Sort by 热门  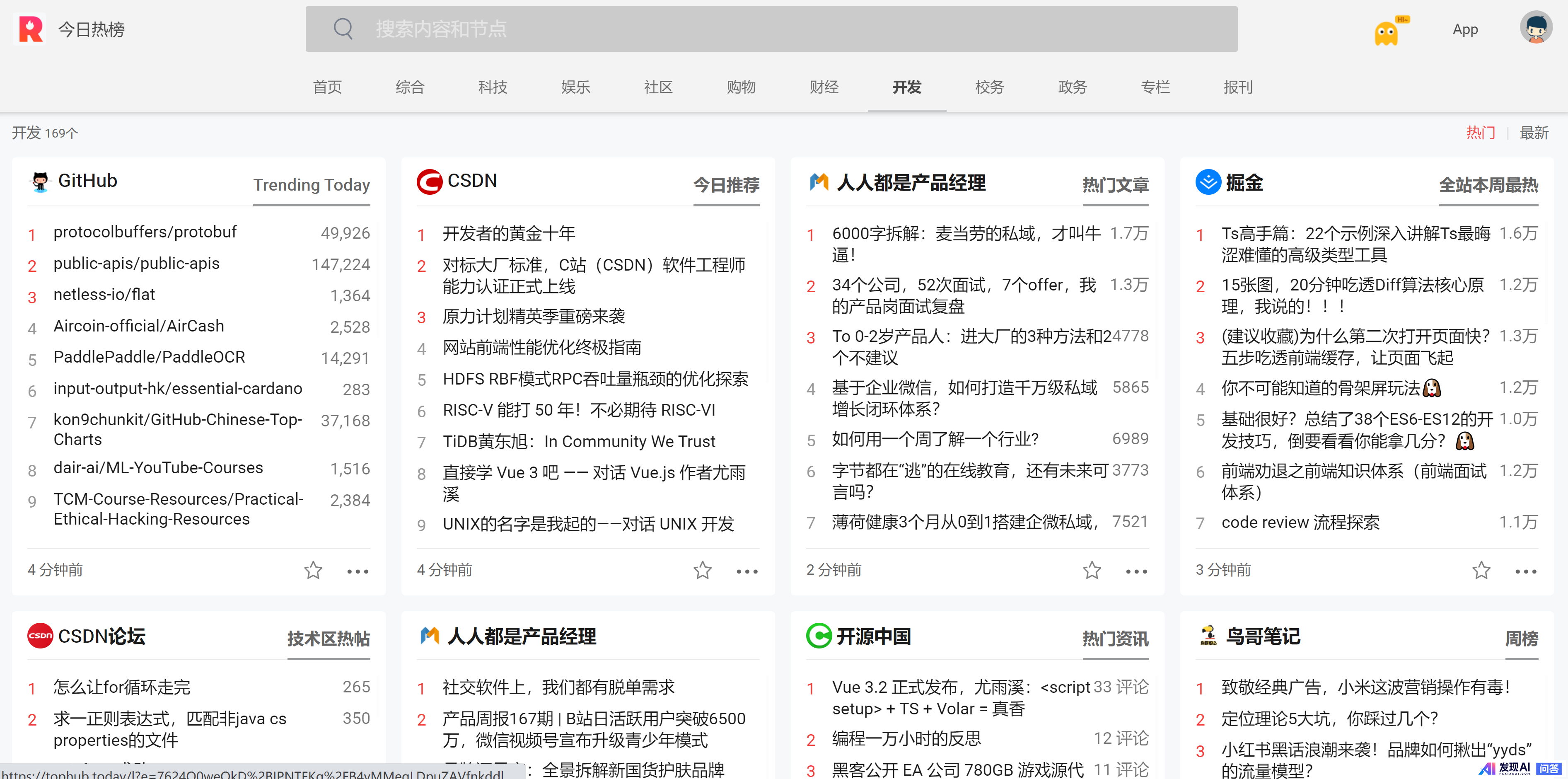(x=1481, y=133)
